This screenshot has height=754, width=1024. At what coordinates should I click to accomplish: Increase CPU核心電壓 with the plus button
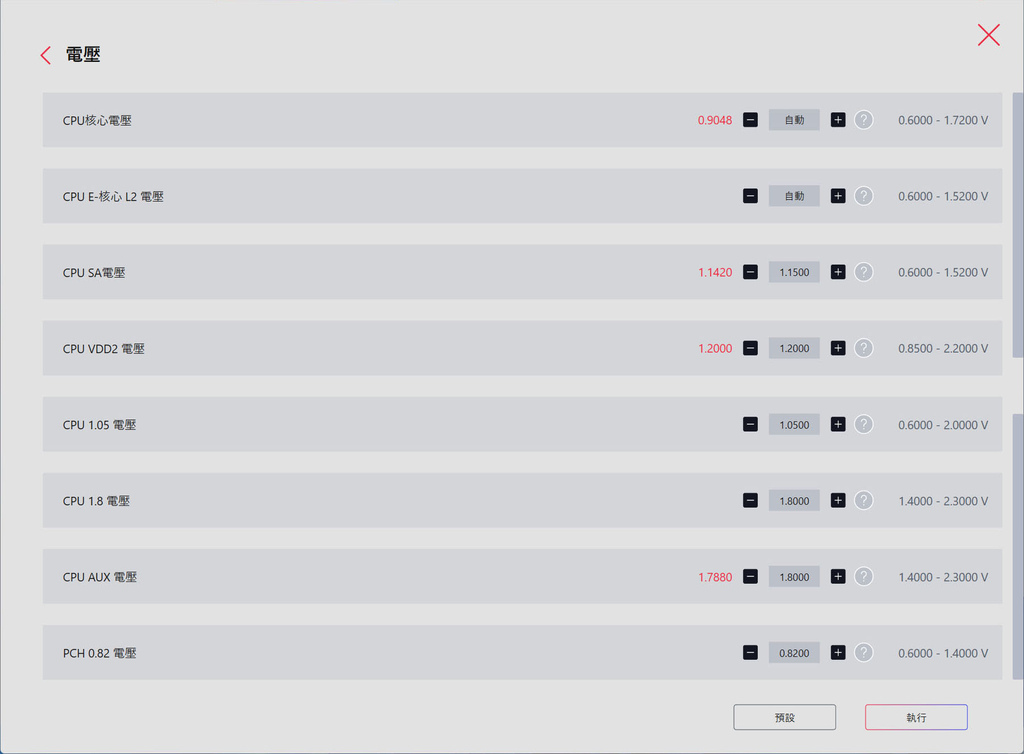coord(838,120)
